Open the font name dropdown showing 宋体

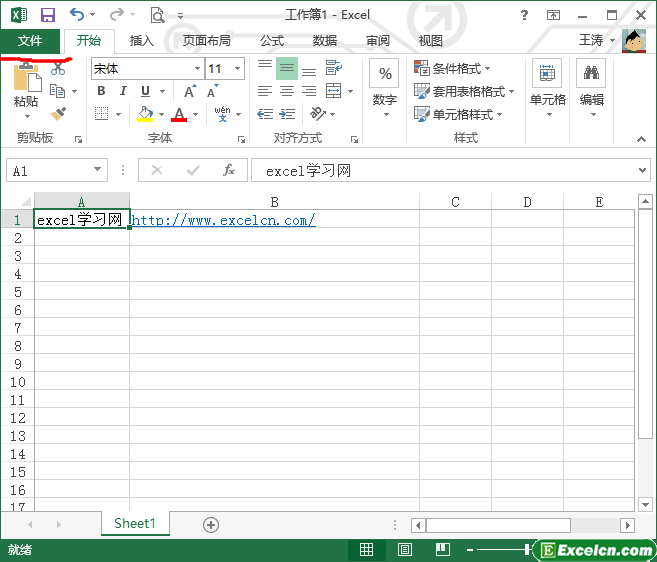point(197,69)
